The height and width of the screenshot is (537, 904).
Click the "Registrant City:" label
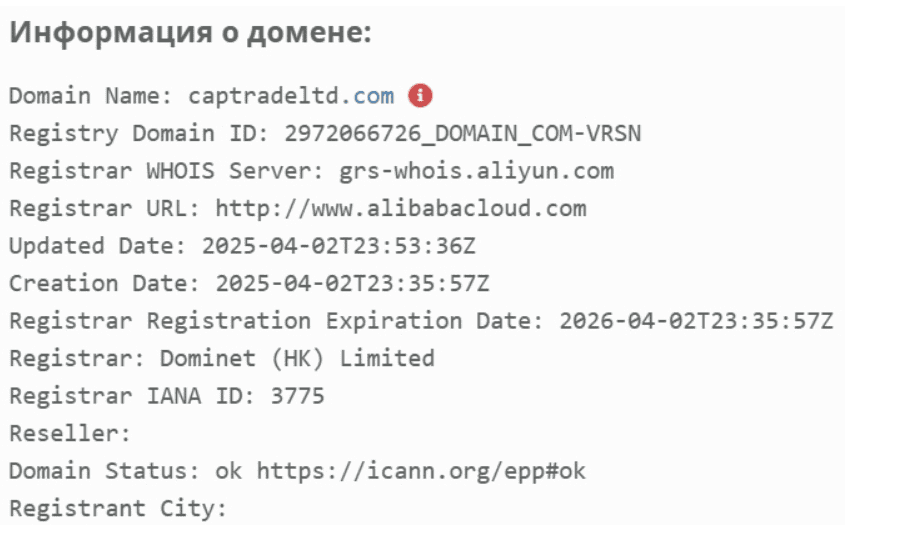pyautogui.click(x=119, y=509)
